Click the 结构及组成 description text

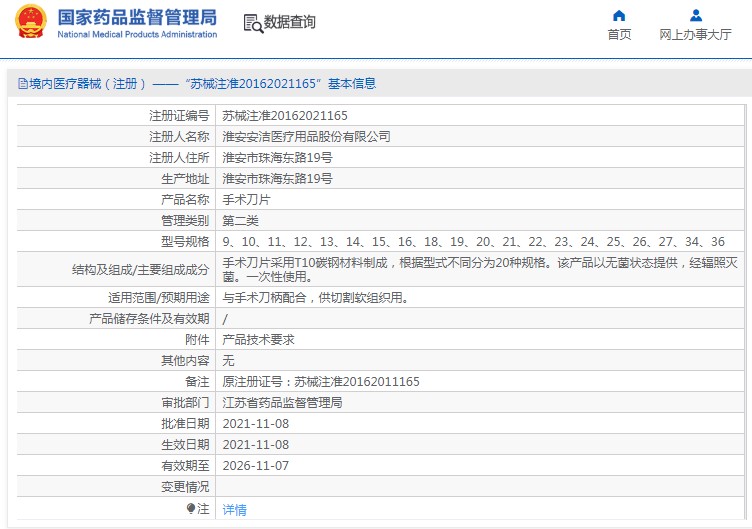(480, 270)
